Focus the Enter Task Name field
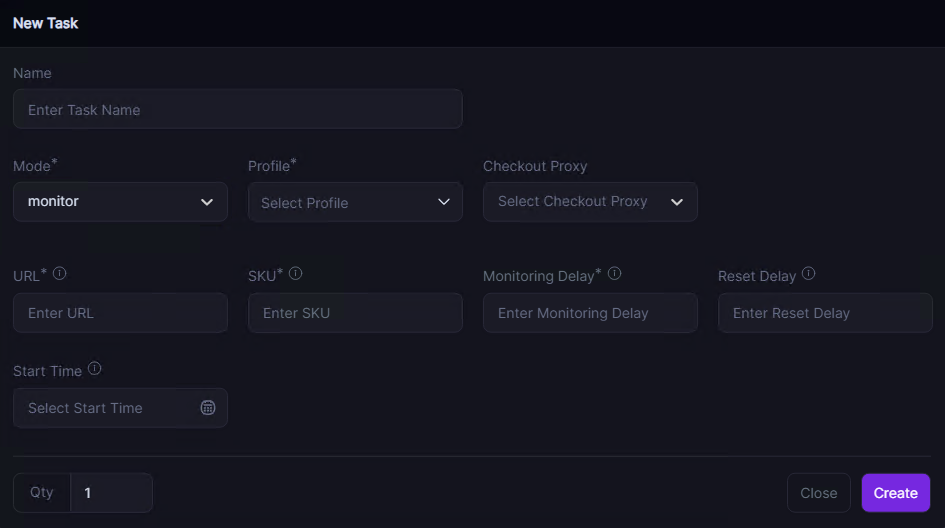945x528 pixels. point(237,110)
